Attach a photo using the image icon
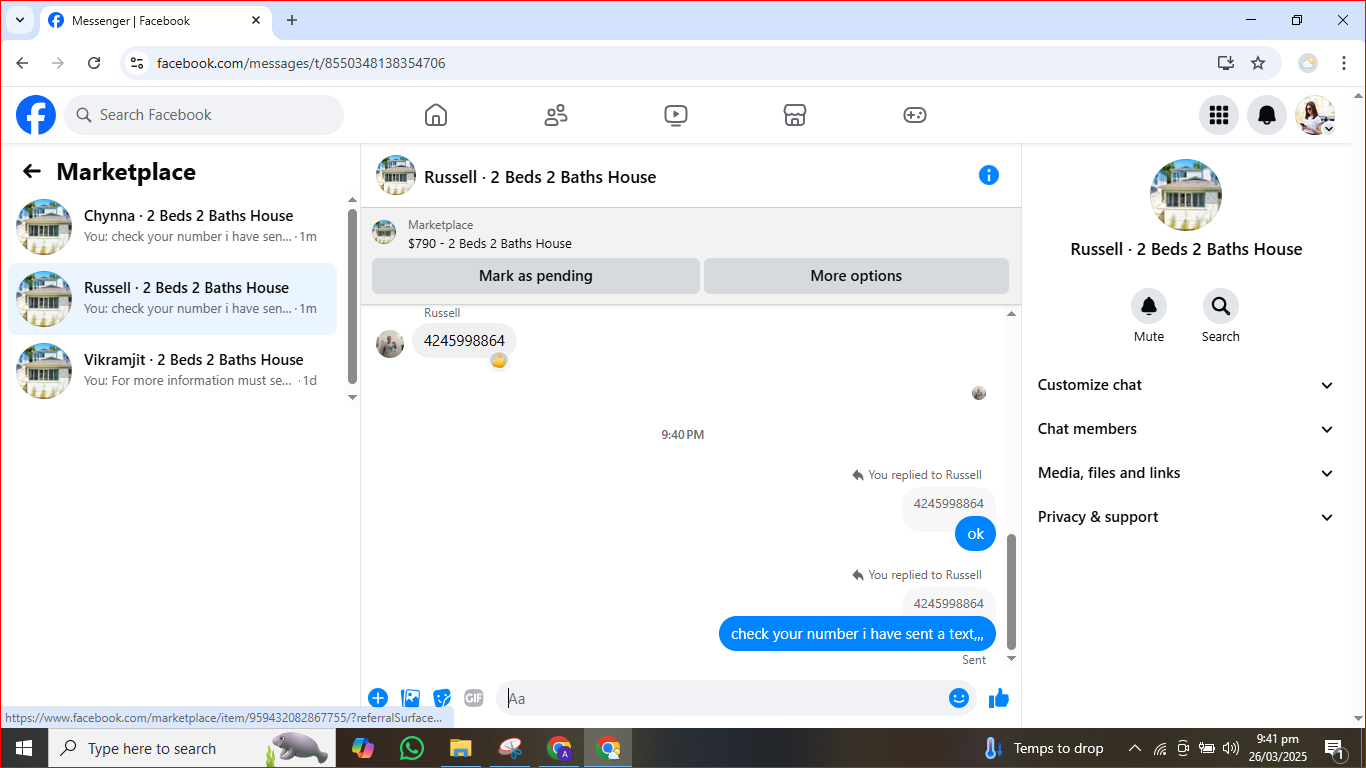The height and width of the screenshot is (768, 1366). [410, 698]
